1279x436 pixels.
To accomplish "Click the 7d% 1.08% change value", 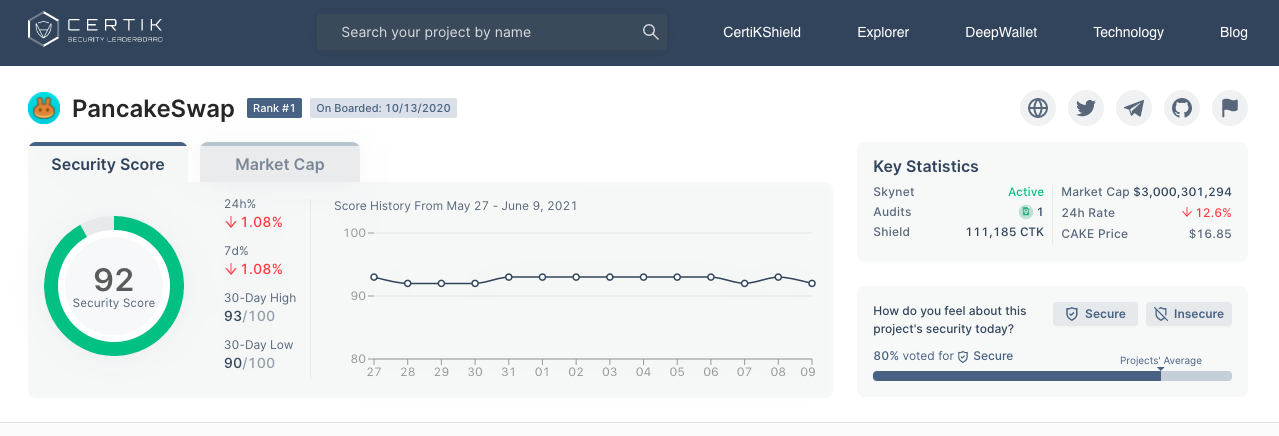I will [x=253, y=269].
